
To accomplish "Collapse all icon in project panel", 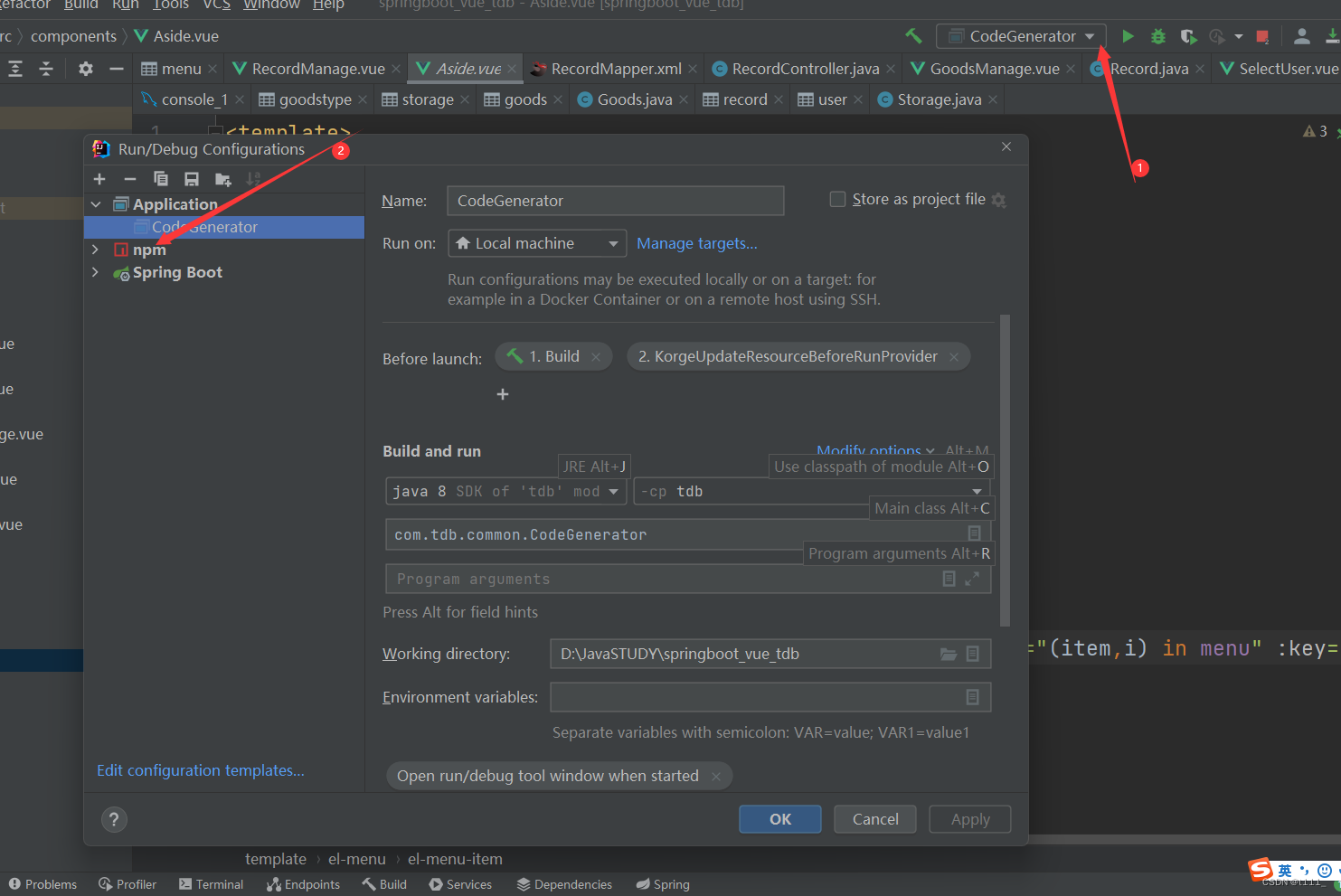I will (46, 69).
